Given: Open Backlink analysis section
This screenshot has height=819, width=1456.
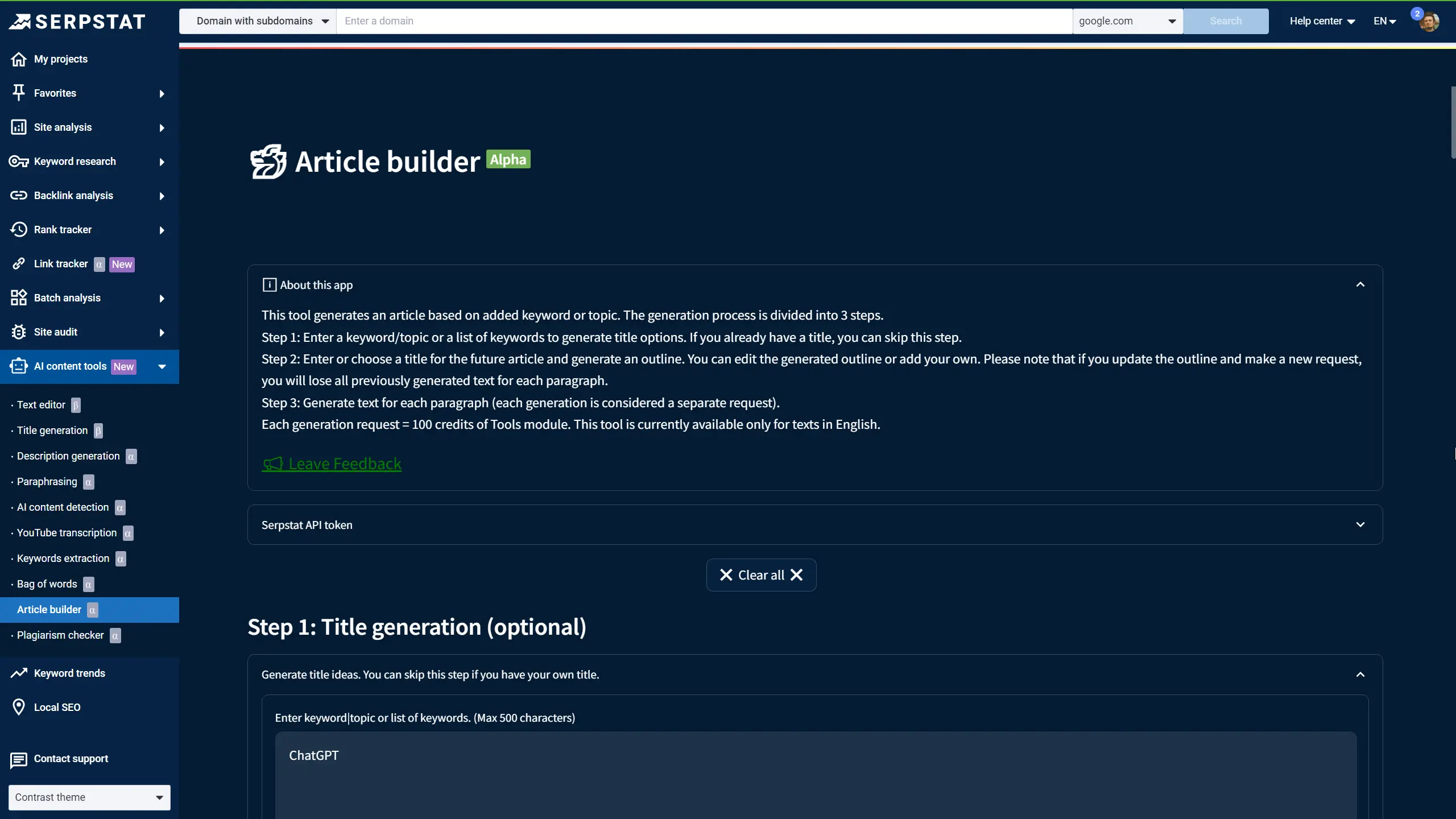Looking at the screenshot, I should tap(73, 195).
